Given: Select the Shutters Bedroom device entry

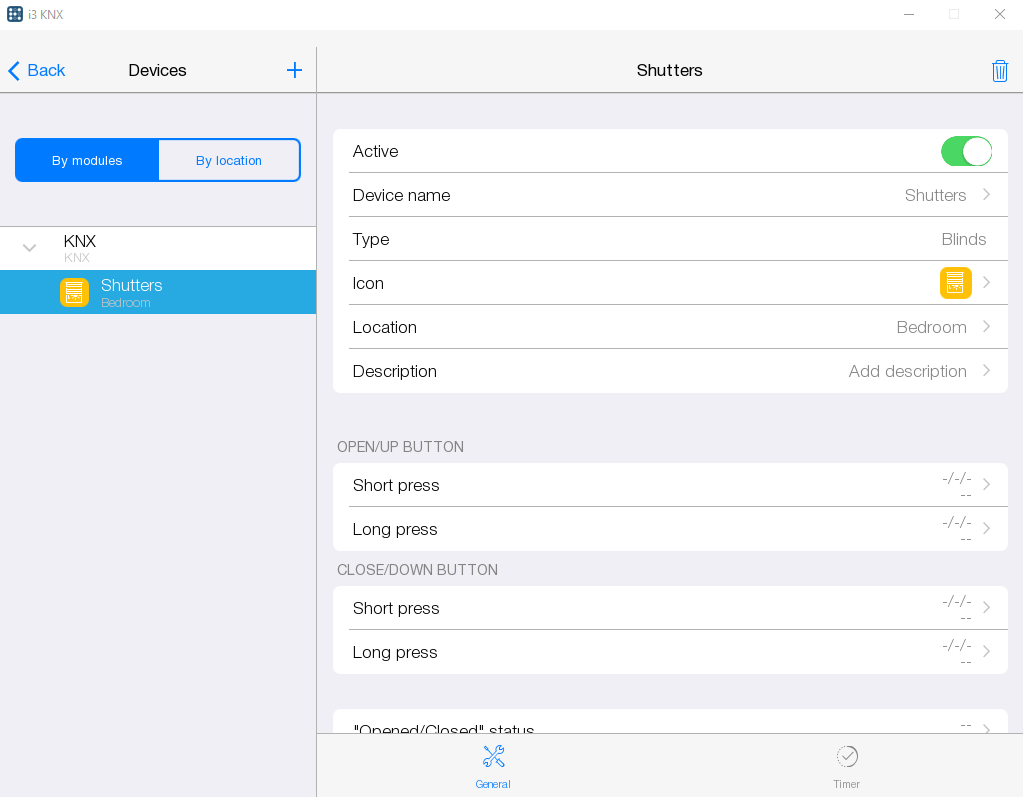Looking at the screenshot, I should tap(180, 292).
